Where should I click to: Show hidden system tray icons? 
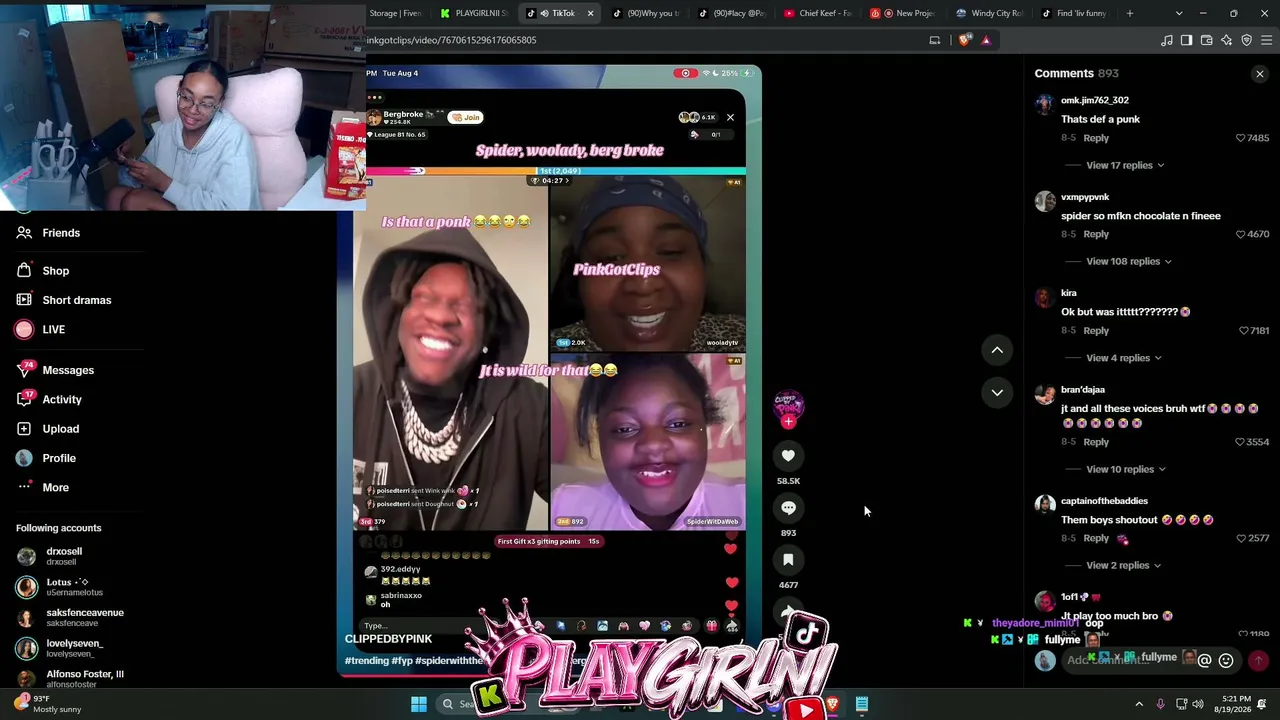[x=1139, y=704]
